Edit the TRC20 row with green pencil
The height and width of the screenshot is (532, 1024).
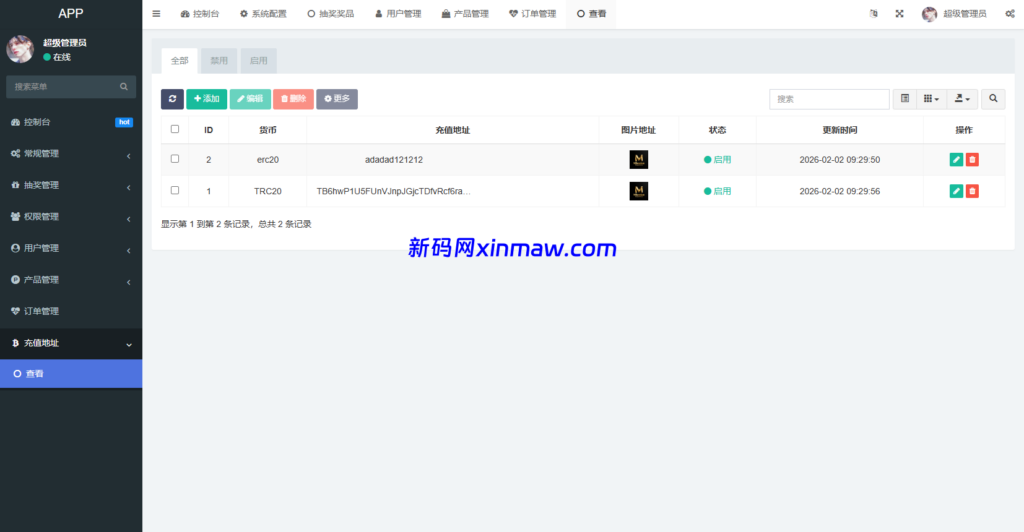coord(956,191)
